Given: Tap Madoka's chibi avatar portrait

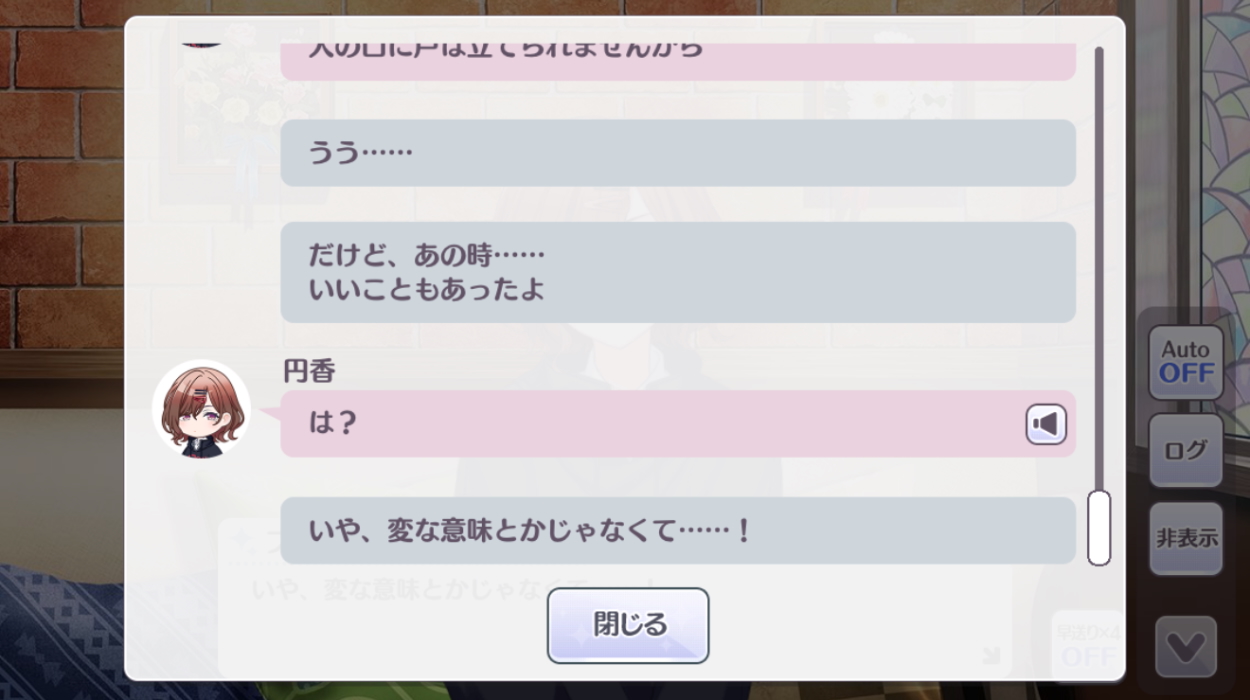Looking at the screenshot, I should (x=201, y=409).
